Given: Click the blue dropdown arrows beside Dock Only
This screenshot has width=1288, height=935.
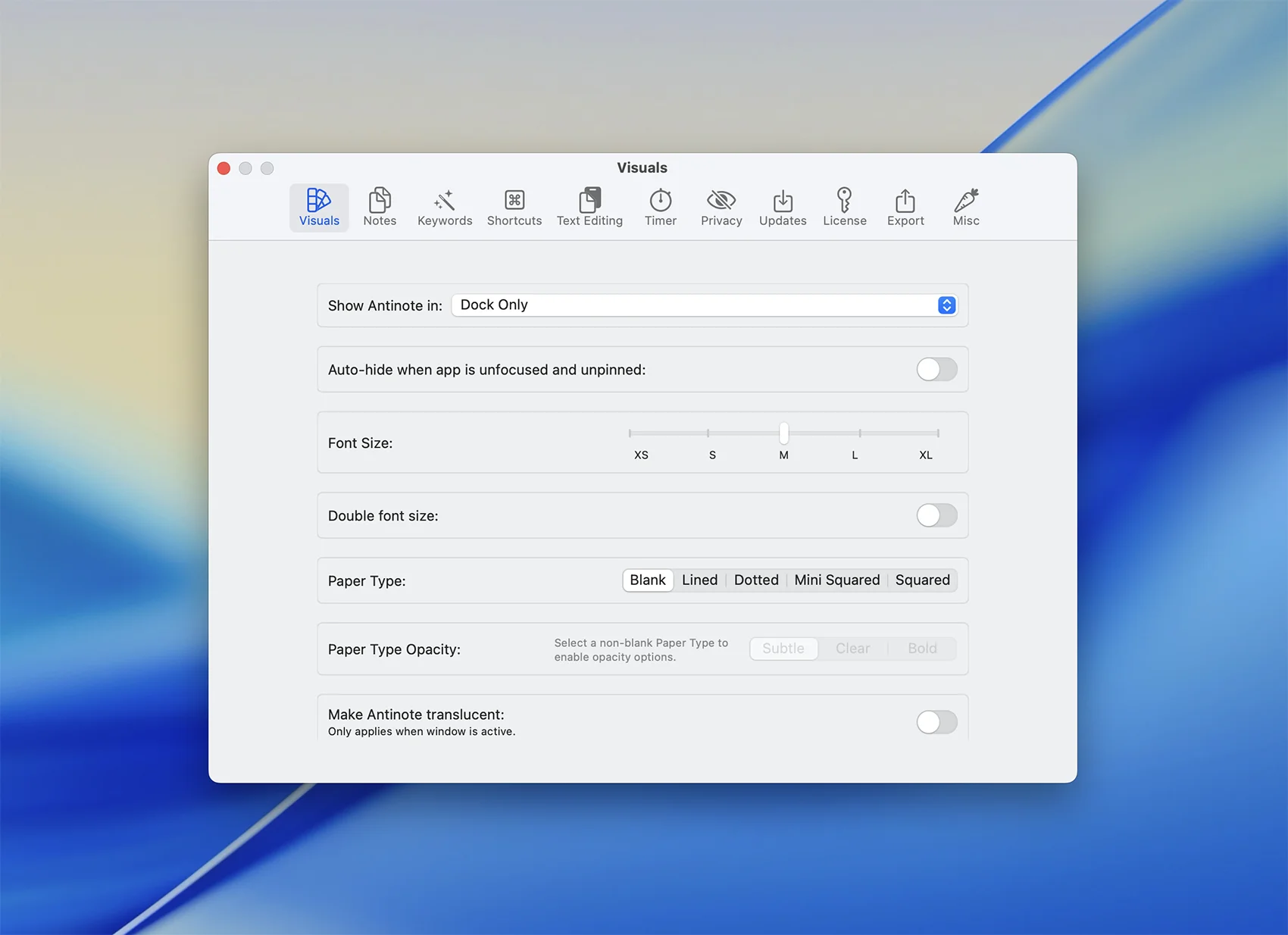Looking at the screenshot, I should click(x=946, y=305).
